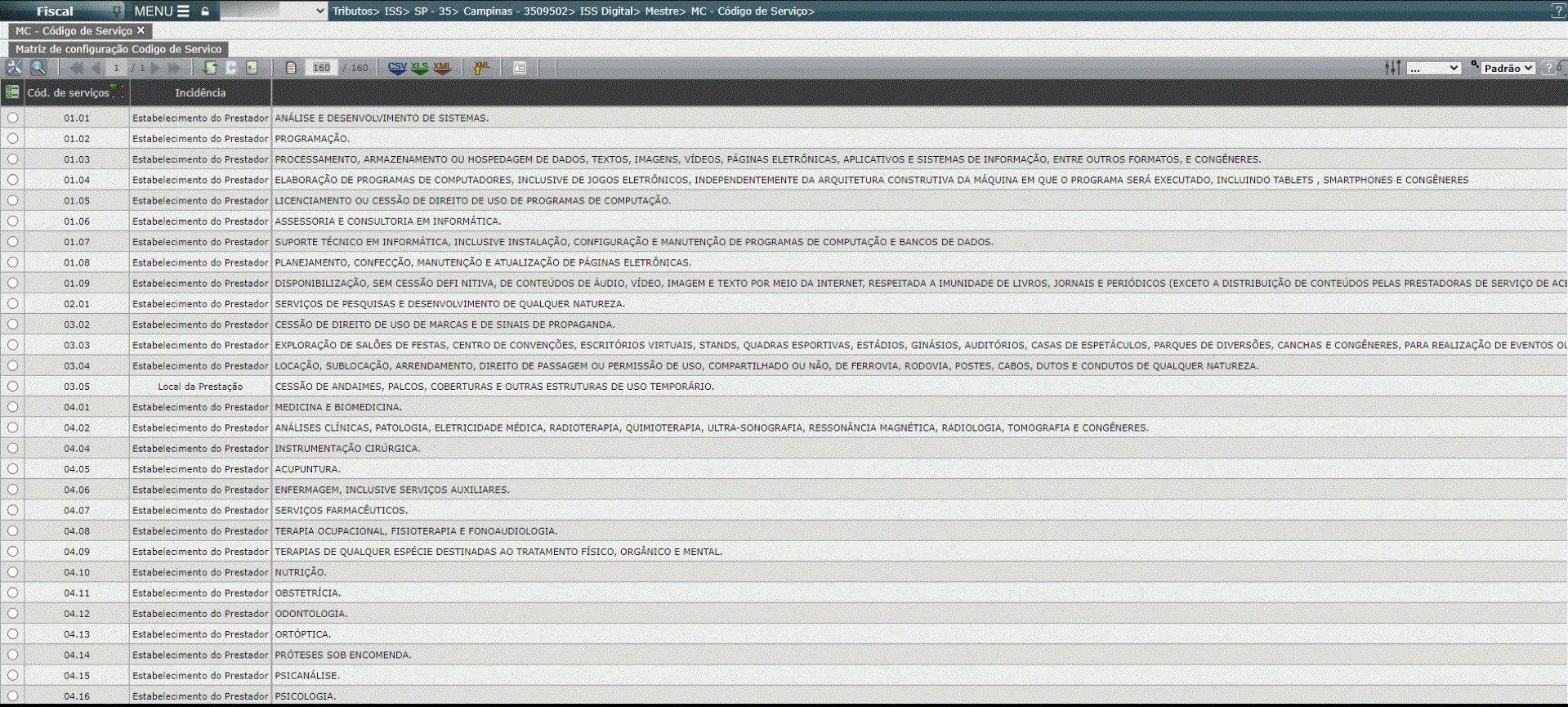Open the sliders filter settings icon
This screenshot has height=707, width=1568.
point(1392,68)
